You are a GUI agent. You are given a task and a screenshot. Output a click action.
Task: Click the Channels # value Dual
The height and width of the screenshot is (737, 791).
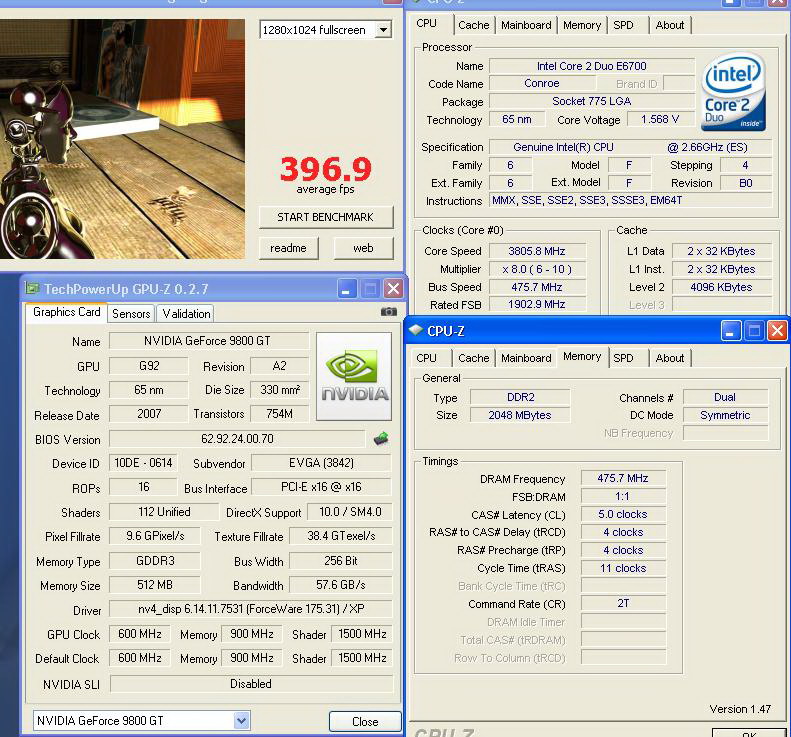(x=725, y=398)
